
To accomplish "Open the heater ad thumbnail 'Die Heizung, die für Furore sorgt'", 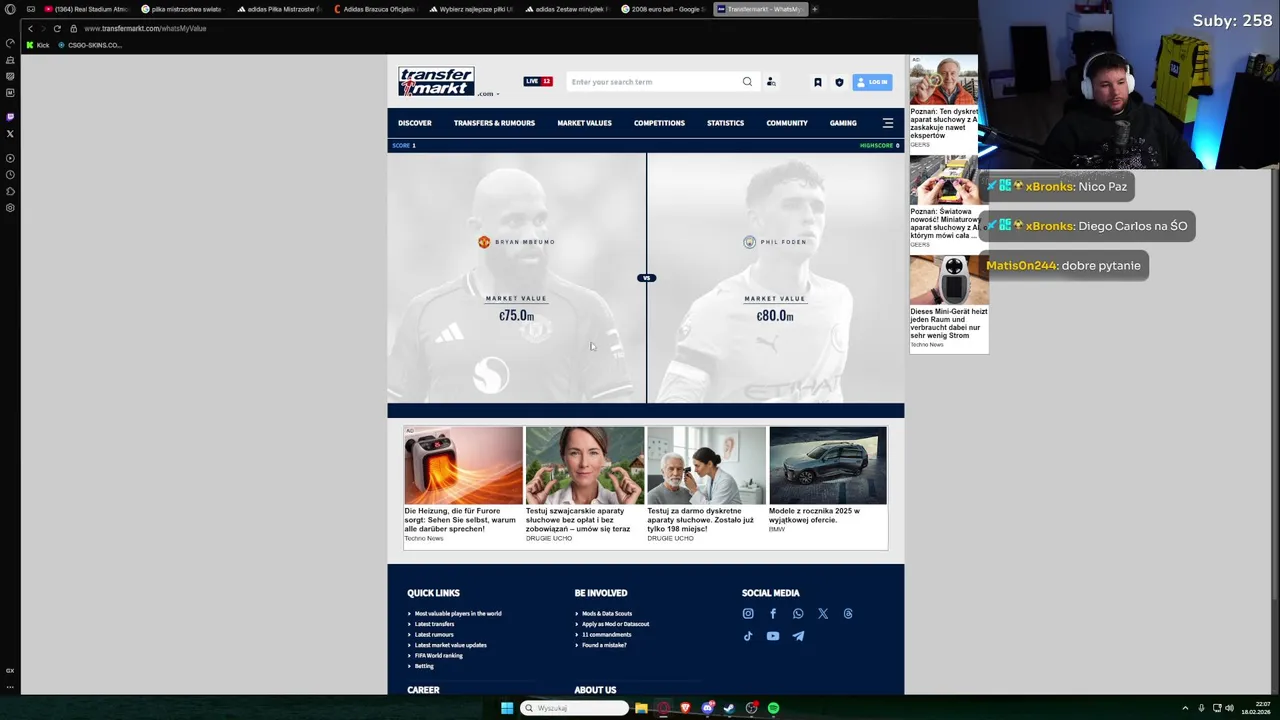I will (463, 466).
